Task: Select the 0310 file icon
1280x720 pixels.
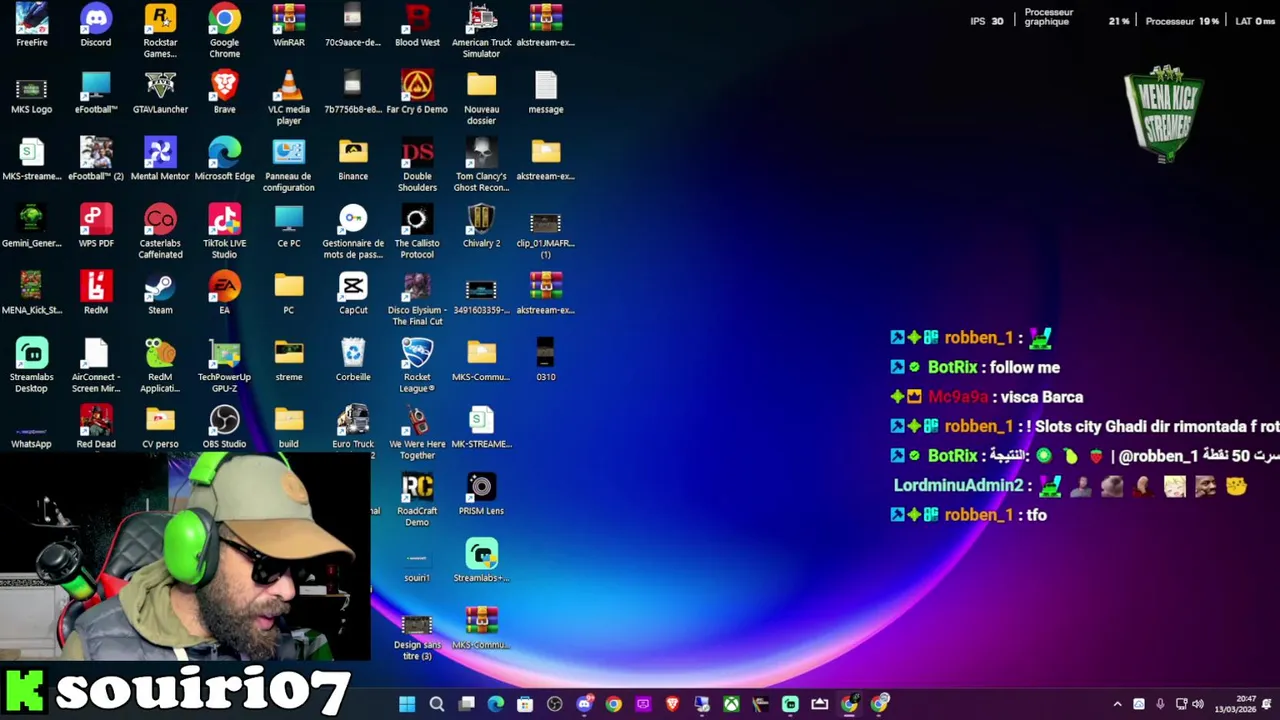Action: coord(545,361)
